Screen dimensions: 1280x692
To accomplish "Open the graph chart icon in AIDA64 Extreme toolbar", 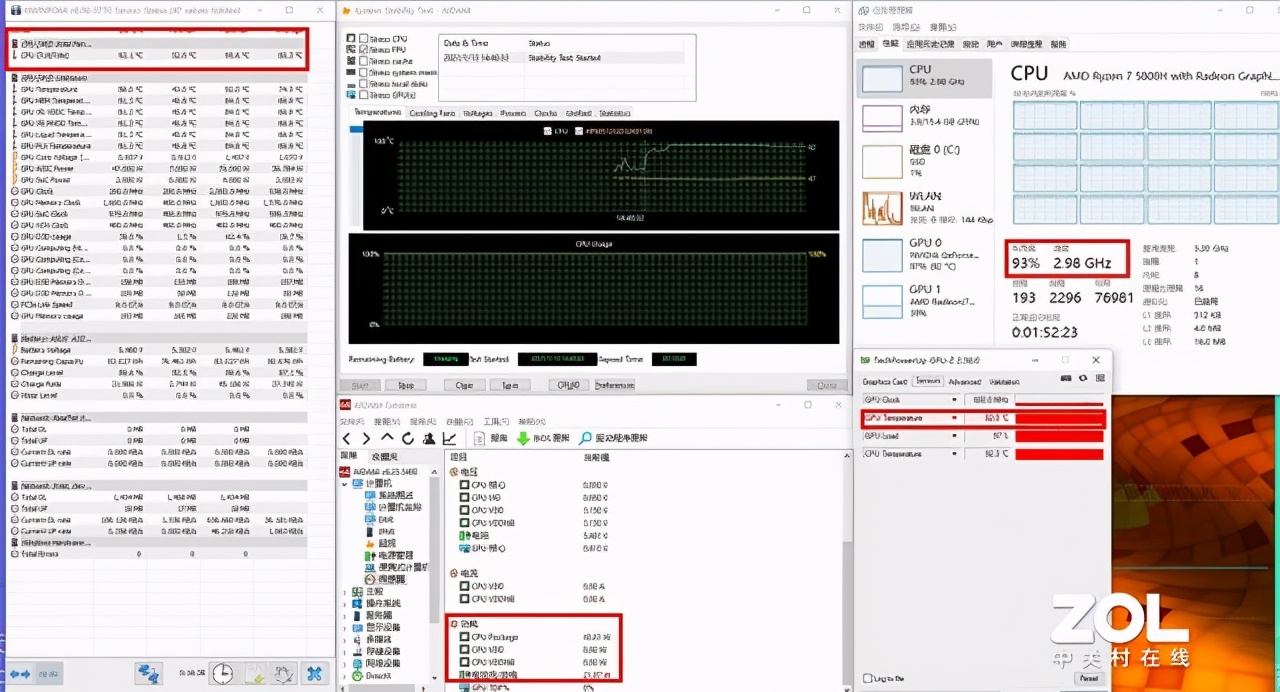I will point(450,438).
